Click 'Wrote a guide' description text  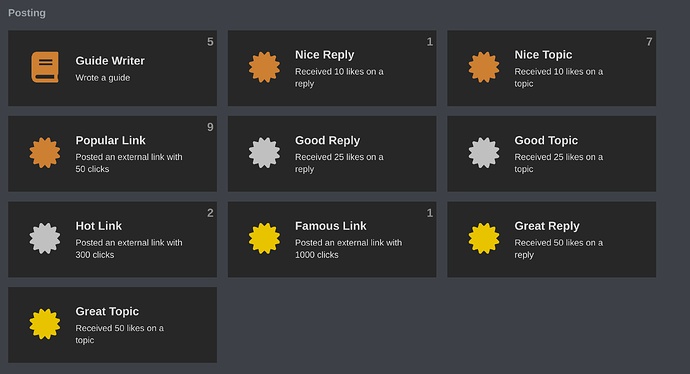click(x=103, y=78)
